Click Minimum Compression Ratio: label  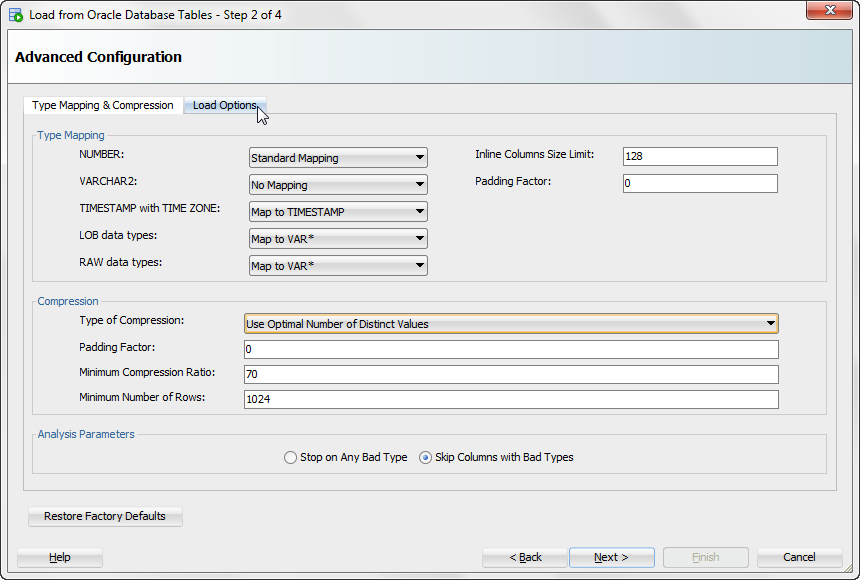[x=147, y=372]
